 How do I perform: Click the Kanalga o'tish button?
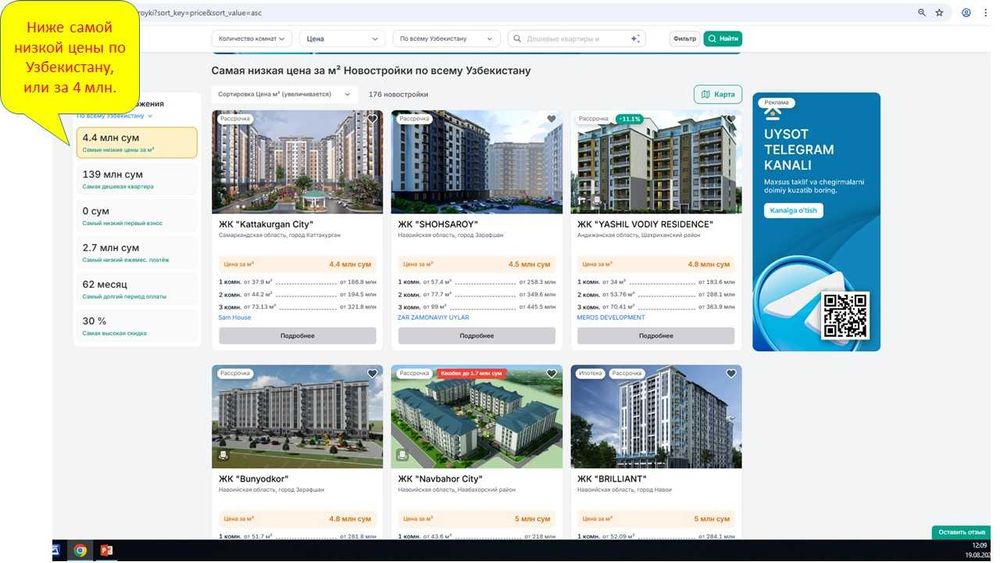tap(793, 210)
